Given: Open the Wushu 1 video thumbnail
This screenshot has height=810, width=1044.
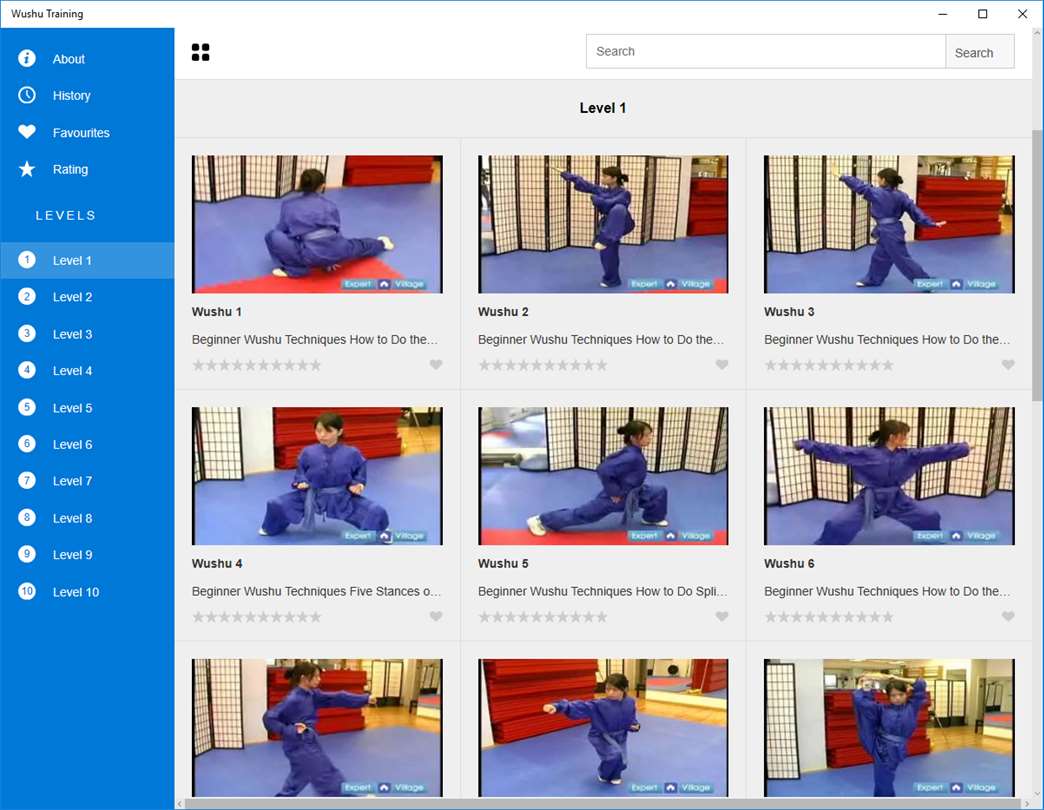Looking at the screenshot, I should coord(317,224).
